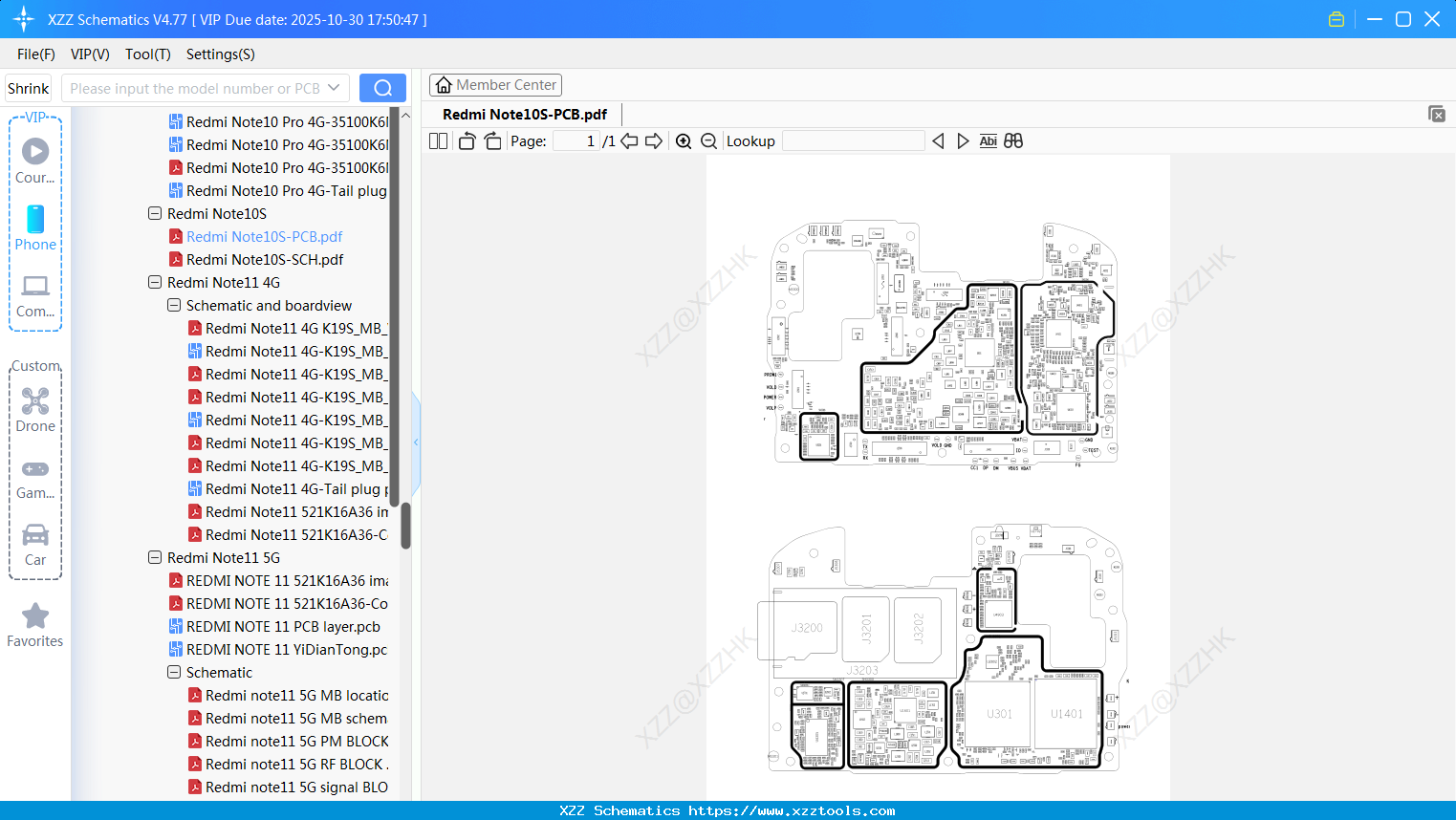Open the Drone category in sidebar

click(x=35, y=410)
